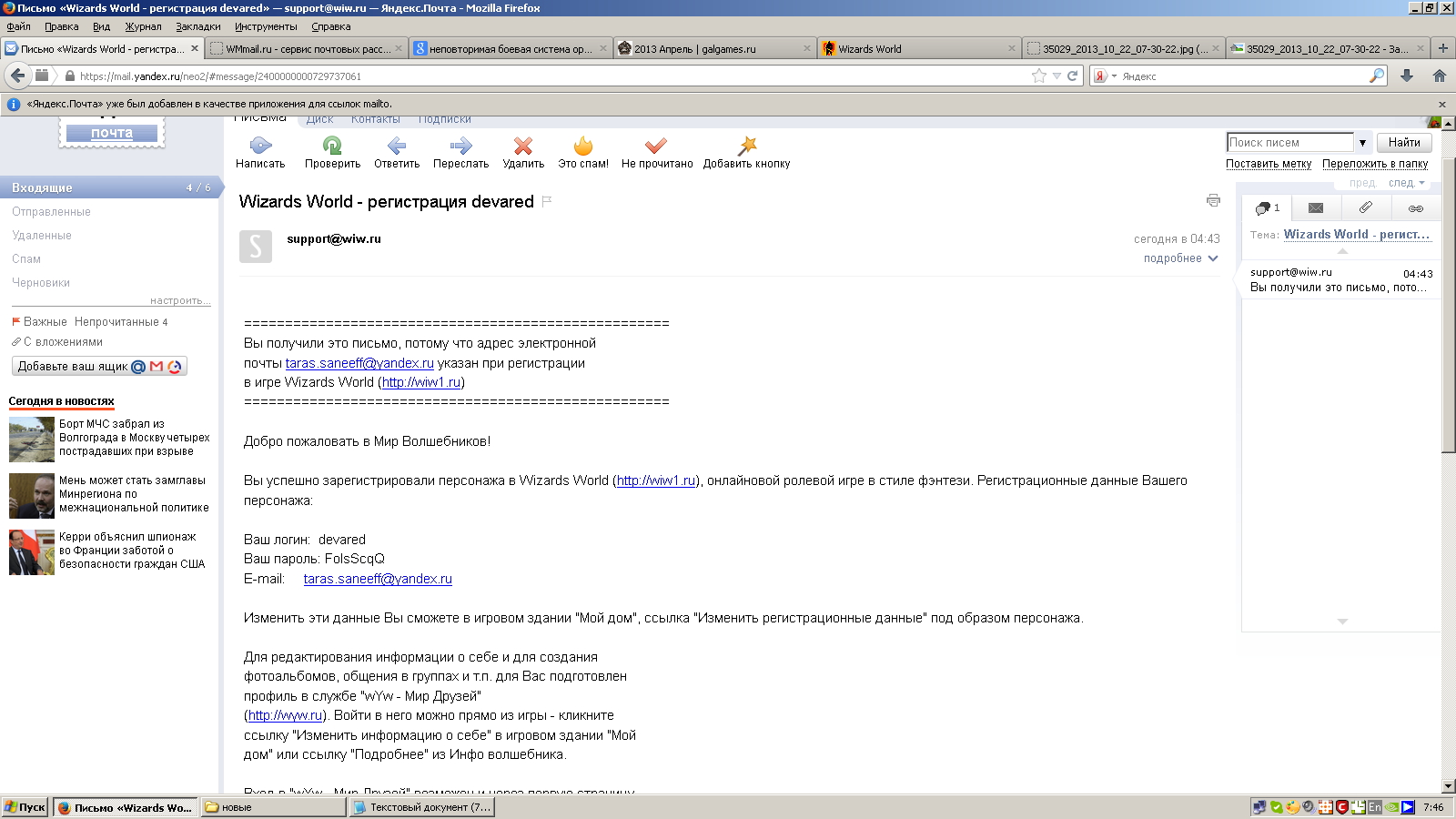The image size is (1456, 819).
Task: Mark message with Это спам! icon
Action: tap(583, 145)
